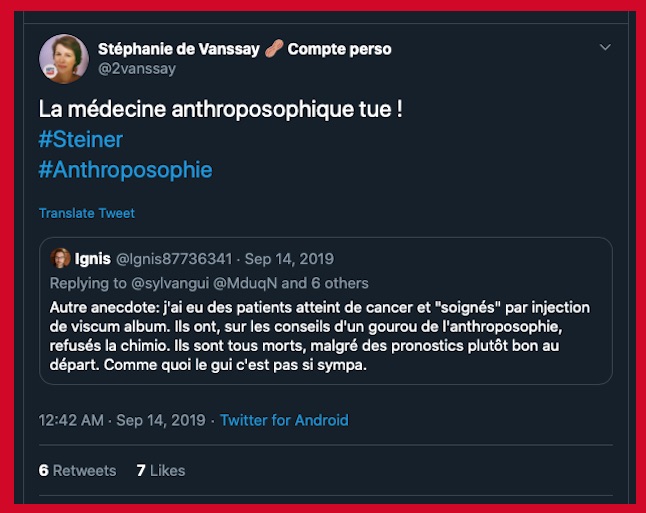Image resolution: width=646 pixels, height=513 pixels.
Task: Click Translate Tweet
Action: point(86,213)
